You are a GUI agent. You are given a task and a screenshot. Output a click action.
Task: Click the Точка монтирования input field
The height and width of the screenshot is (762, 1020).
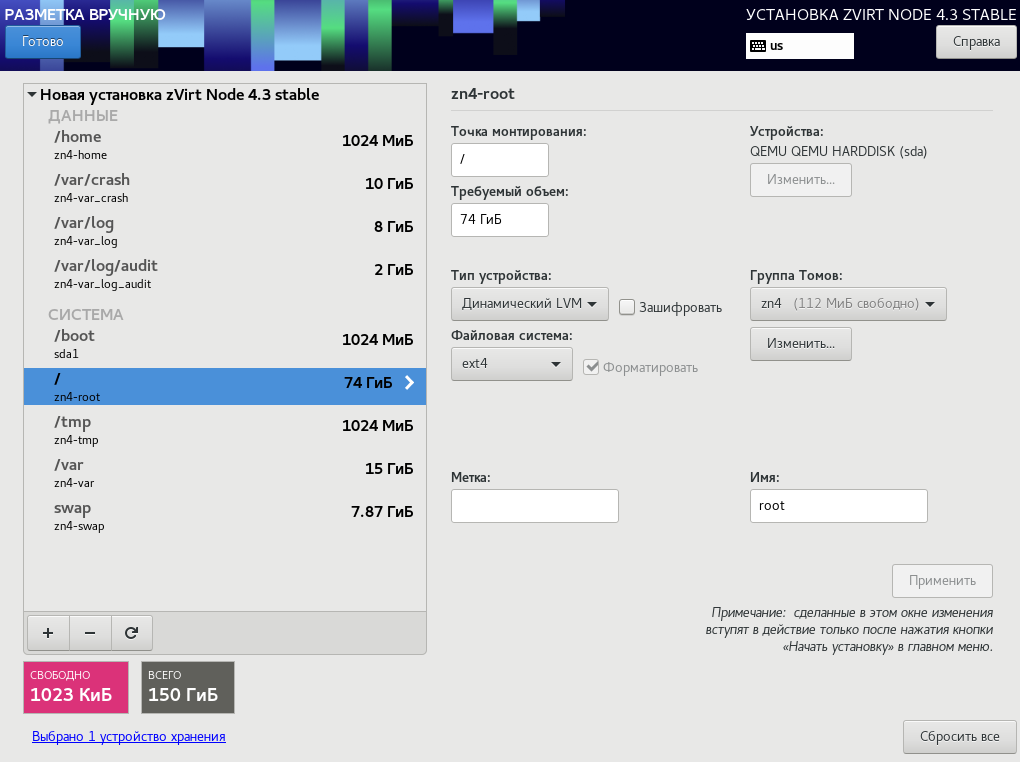[500, 159]
